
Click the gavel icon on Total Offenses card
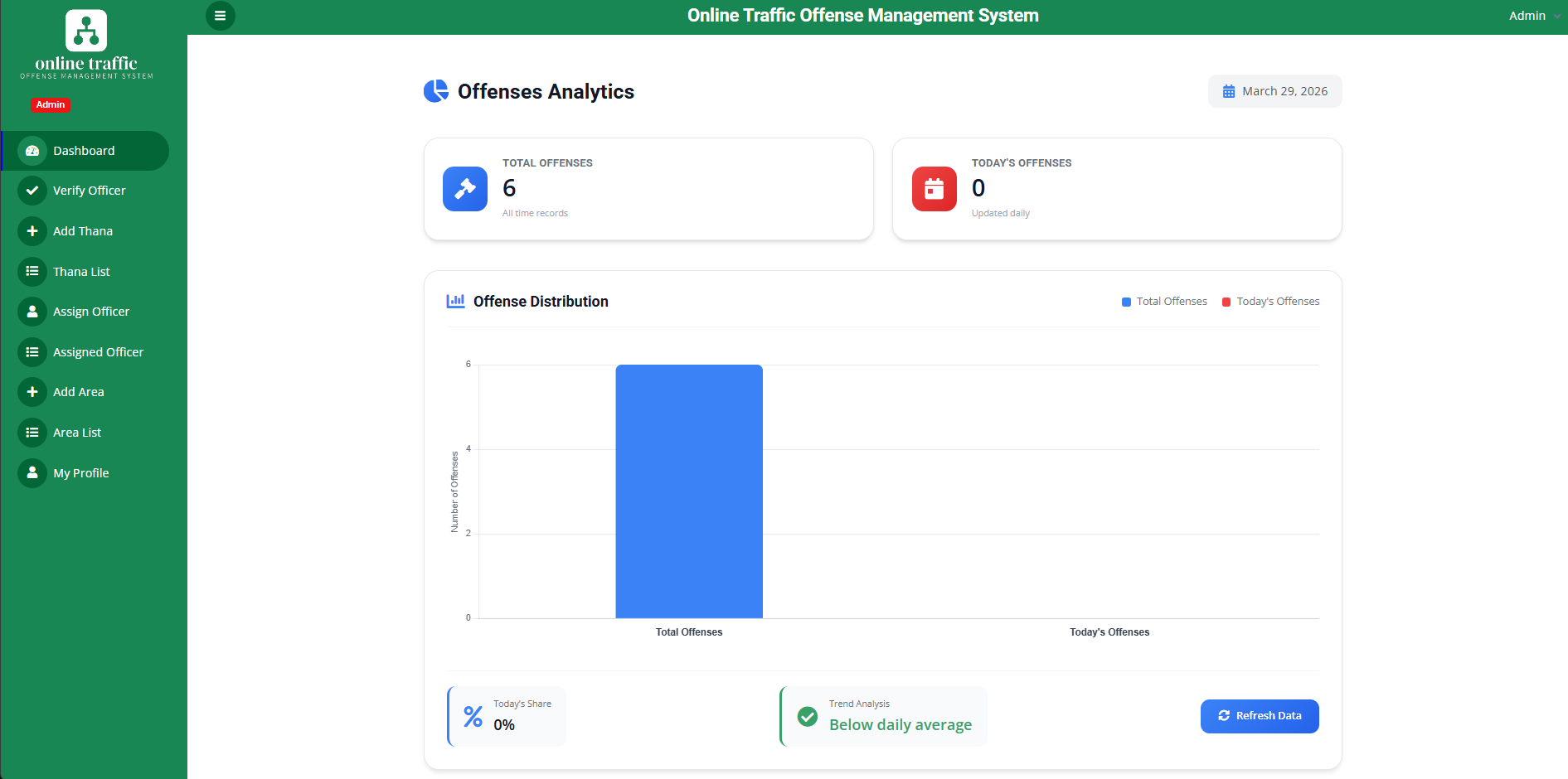coord(464,189)
